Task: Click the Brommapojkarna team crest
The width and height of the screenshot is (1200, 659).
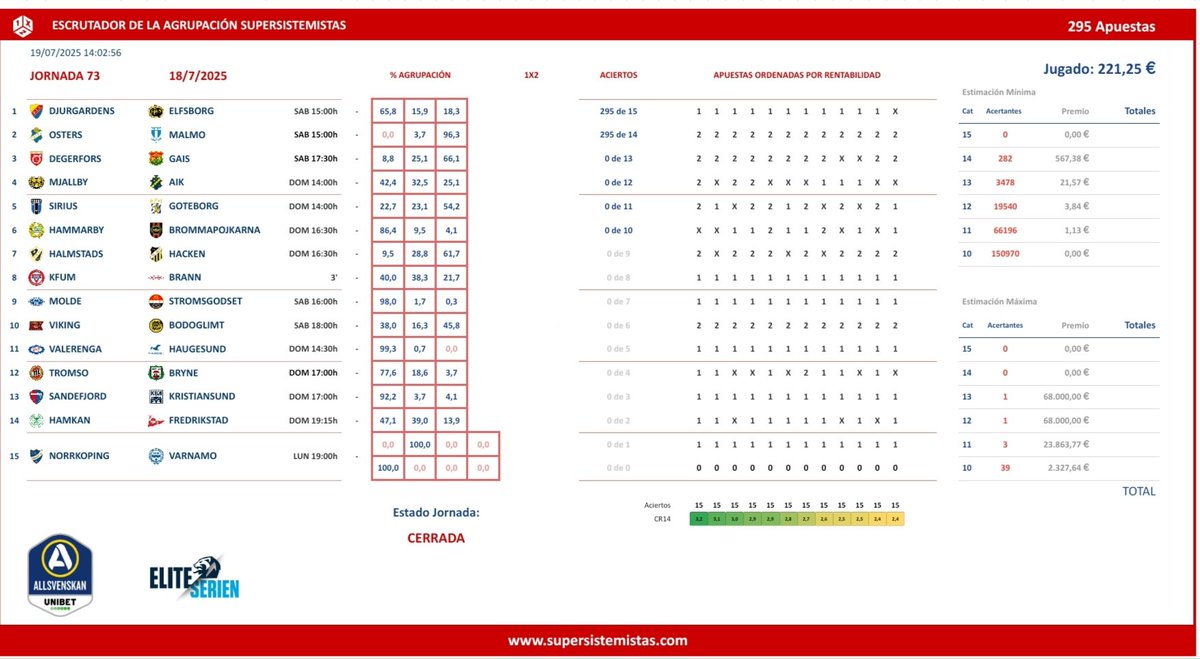Action: coord(156,230)
